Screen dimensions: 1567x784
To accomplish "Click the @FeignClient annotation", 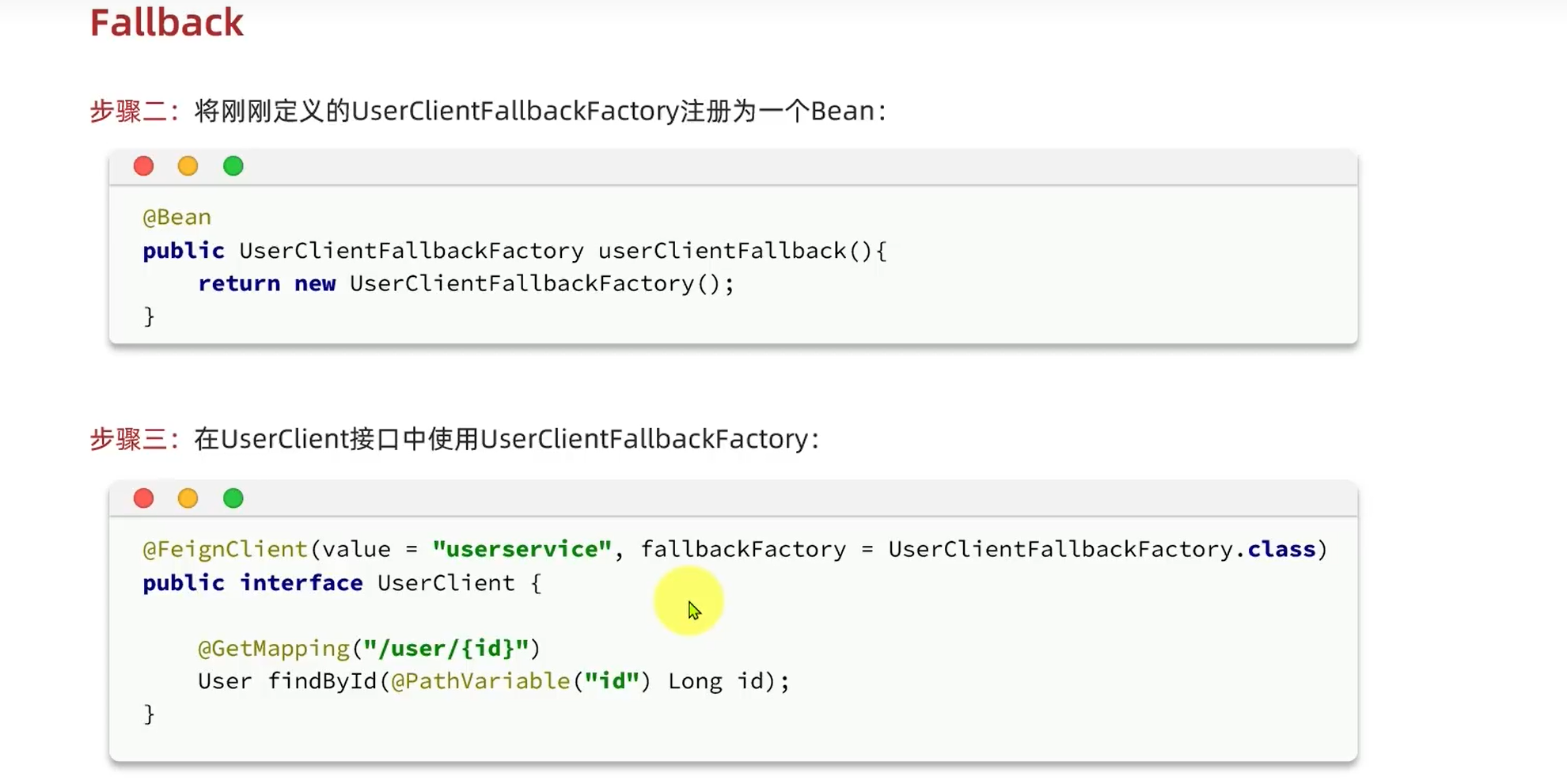I will (225, 549).
